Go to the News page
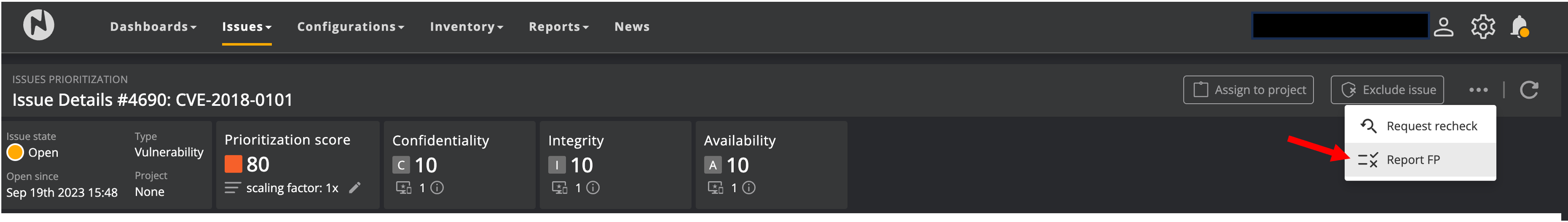Image resolution: width=1568 pixels, height=222 pixels. [x=632, y=27]
